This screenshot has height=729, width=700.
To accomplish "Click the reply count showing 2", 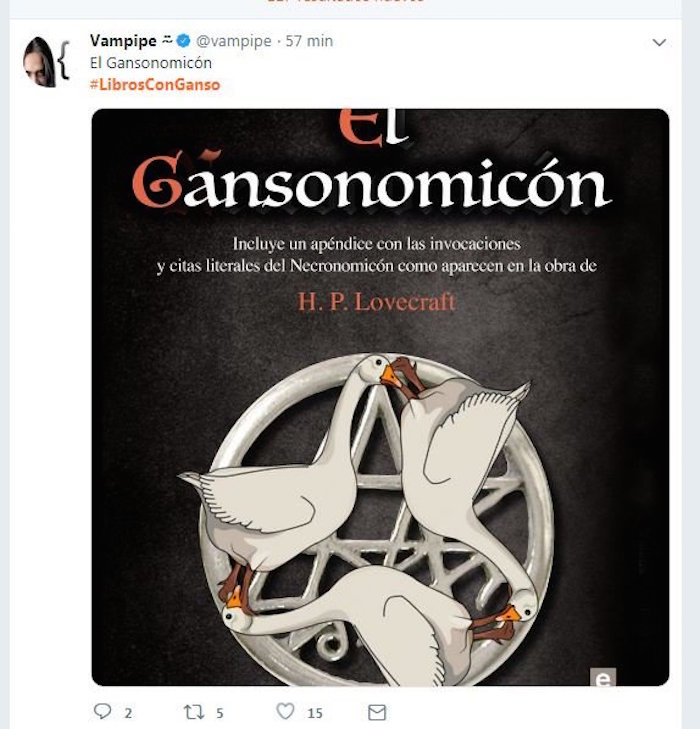I will pos(128,713).
